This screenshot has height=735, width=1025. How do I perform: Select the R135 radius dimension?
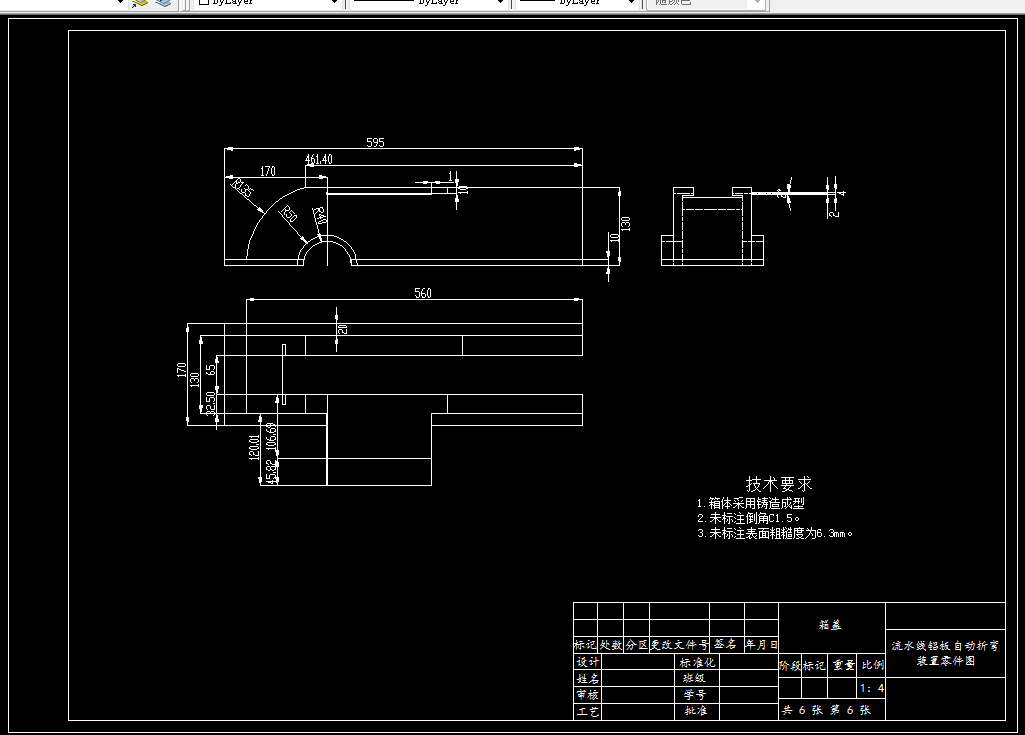242,188
